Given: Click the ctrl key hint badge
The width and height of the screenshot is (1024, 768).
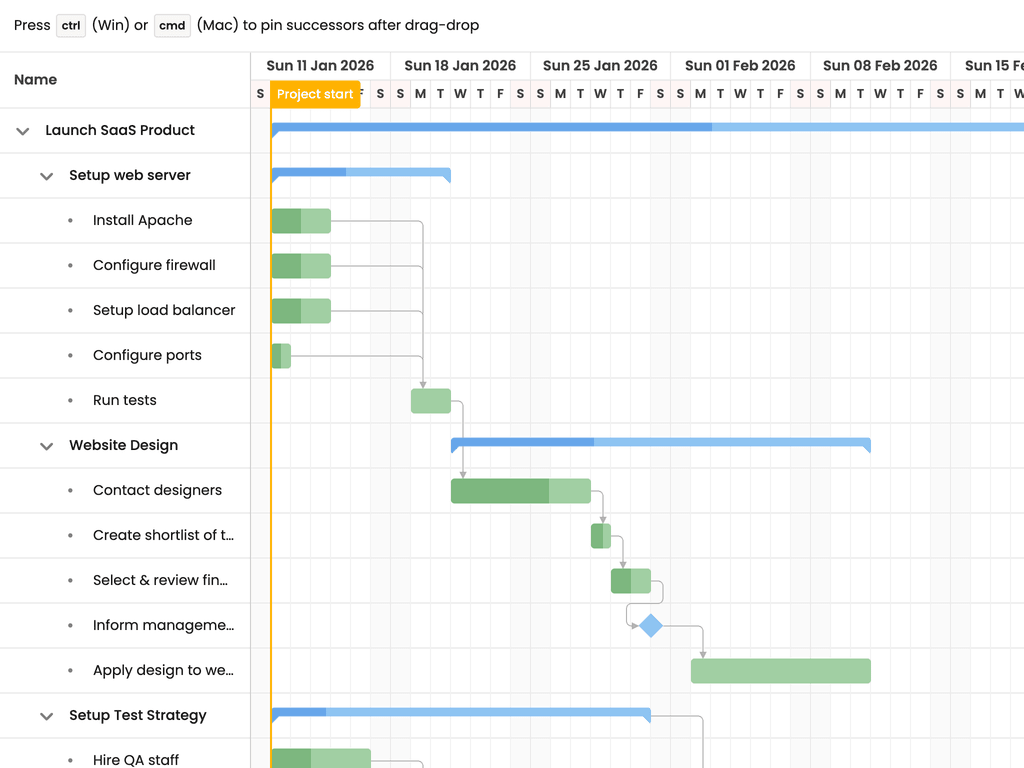Looking at the screenshot, I should coord(71,25).
